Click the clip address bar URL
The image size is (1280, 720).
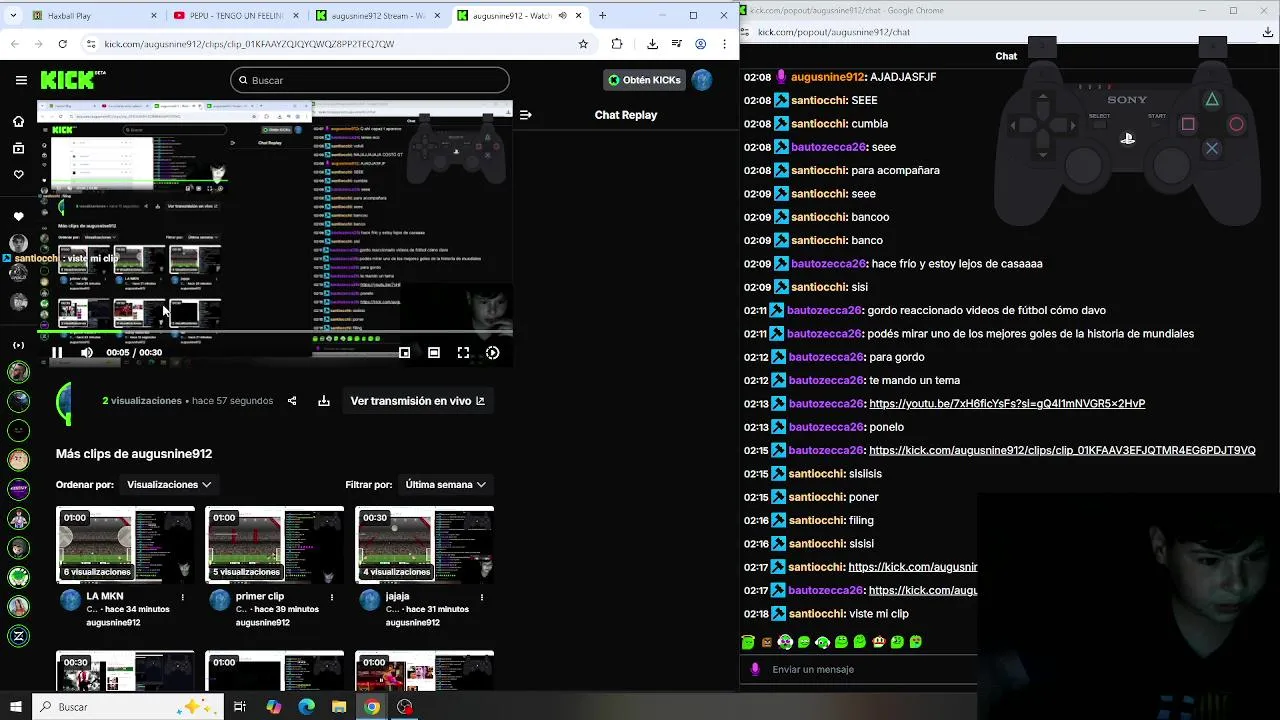(249, 44)
